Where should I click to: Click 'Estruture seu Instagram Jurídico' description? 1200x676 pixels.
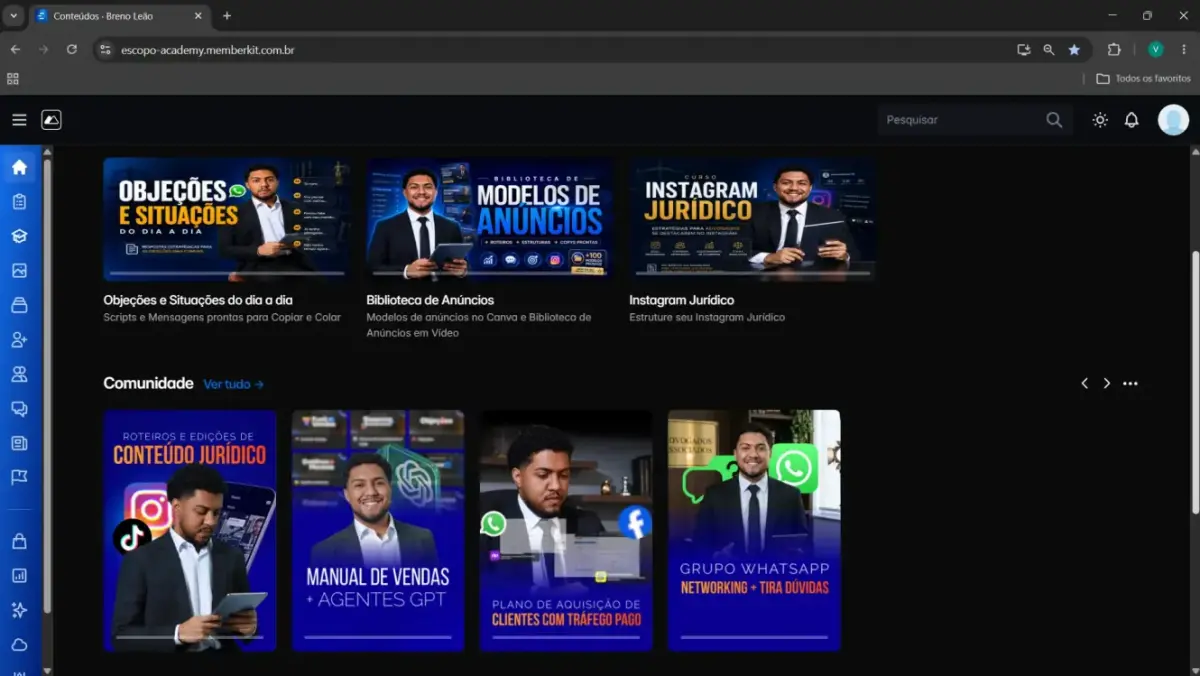[x=707, y=318]
